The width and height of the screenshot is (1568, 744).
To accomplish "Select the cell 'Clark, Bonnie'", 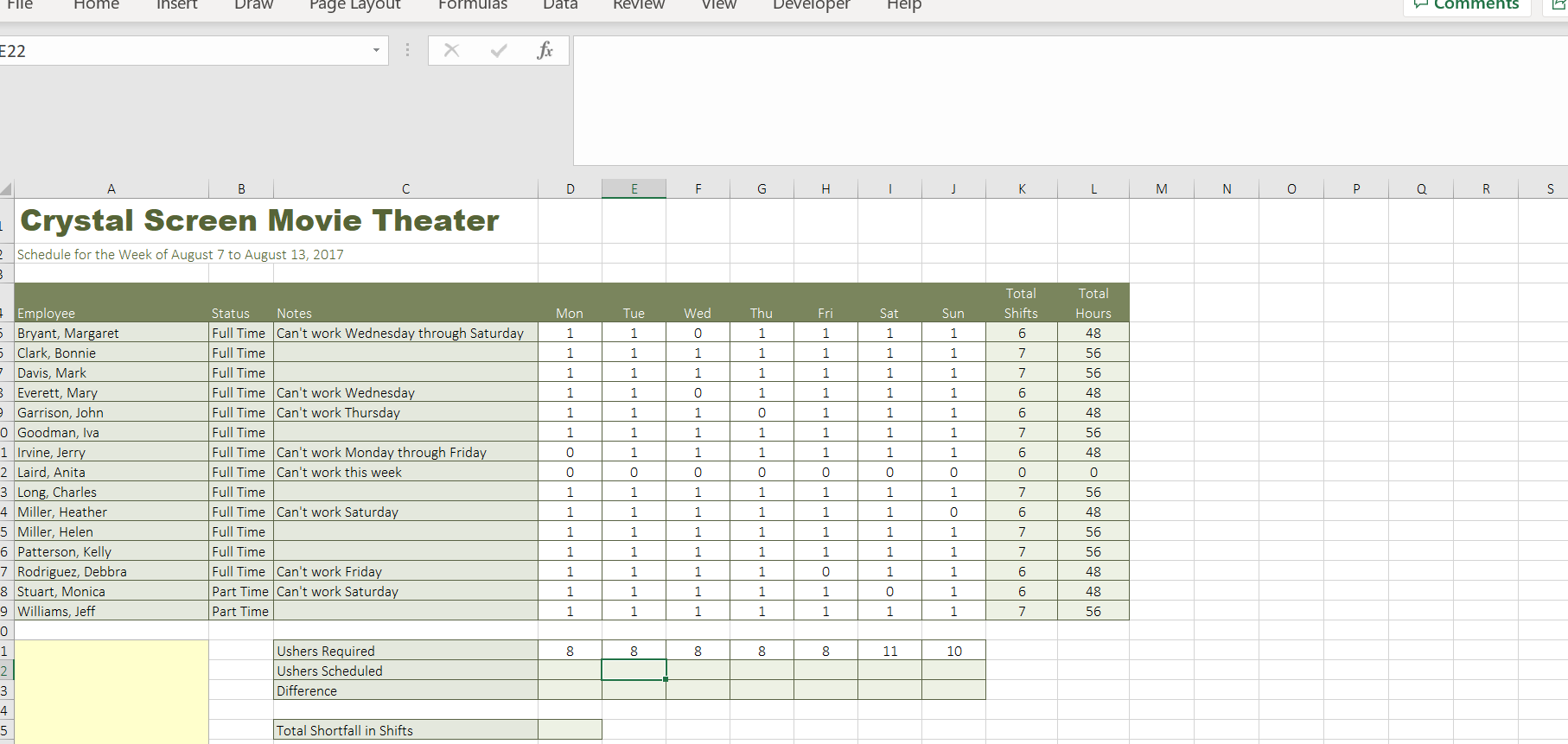I will [x=112, y=353].
